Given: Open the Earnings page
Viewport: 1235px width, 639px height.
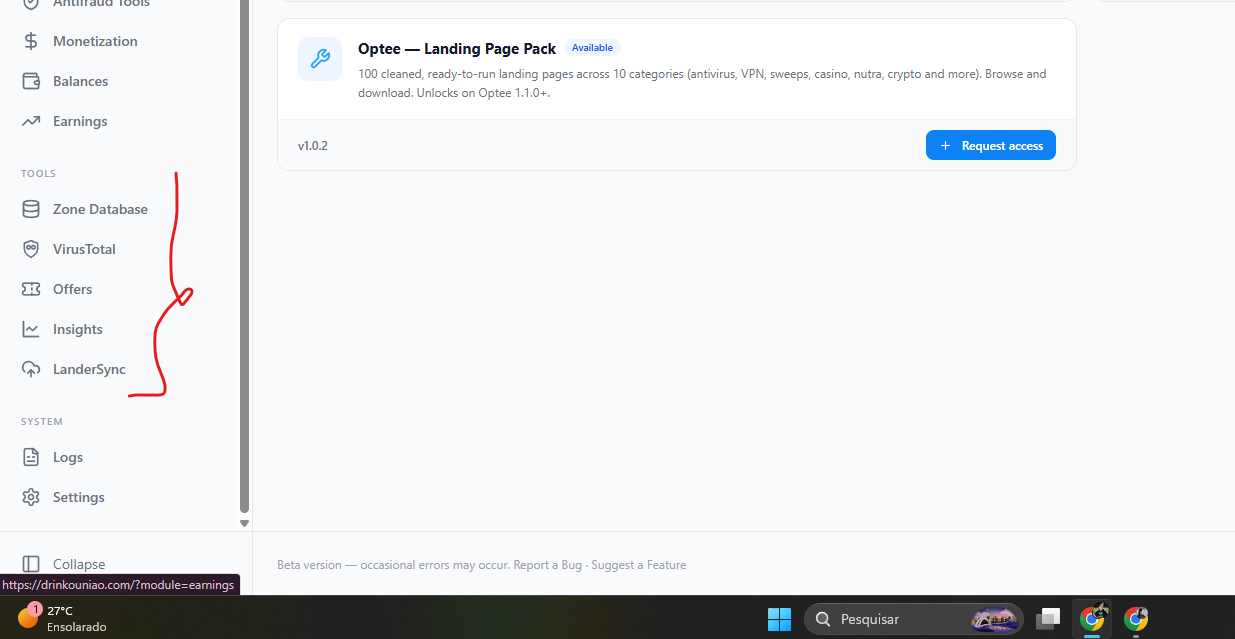Looking at the screenshot, I should click(80, 121).
